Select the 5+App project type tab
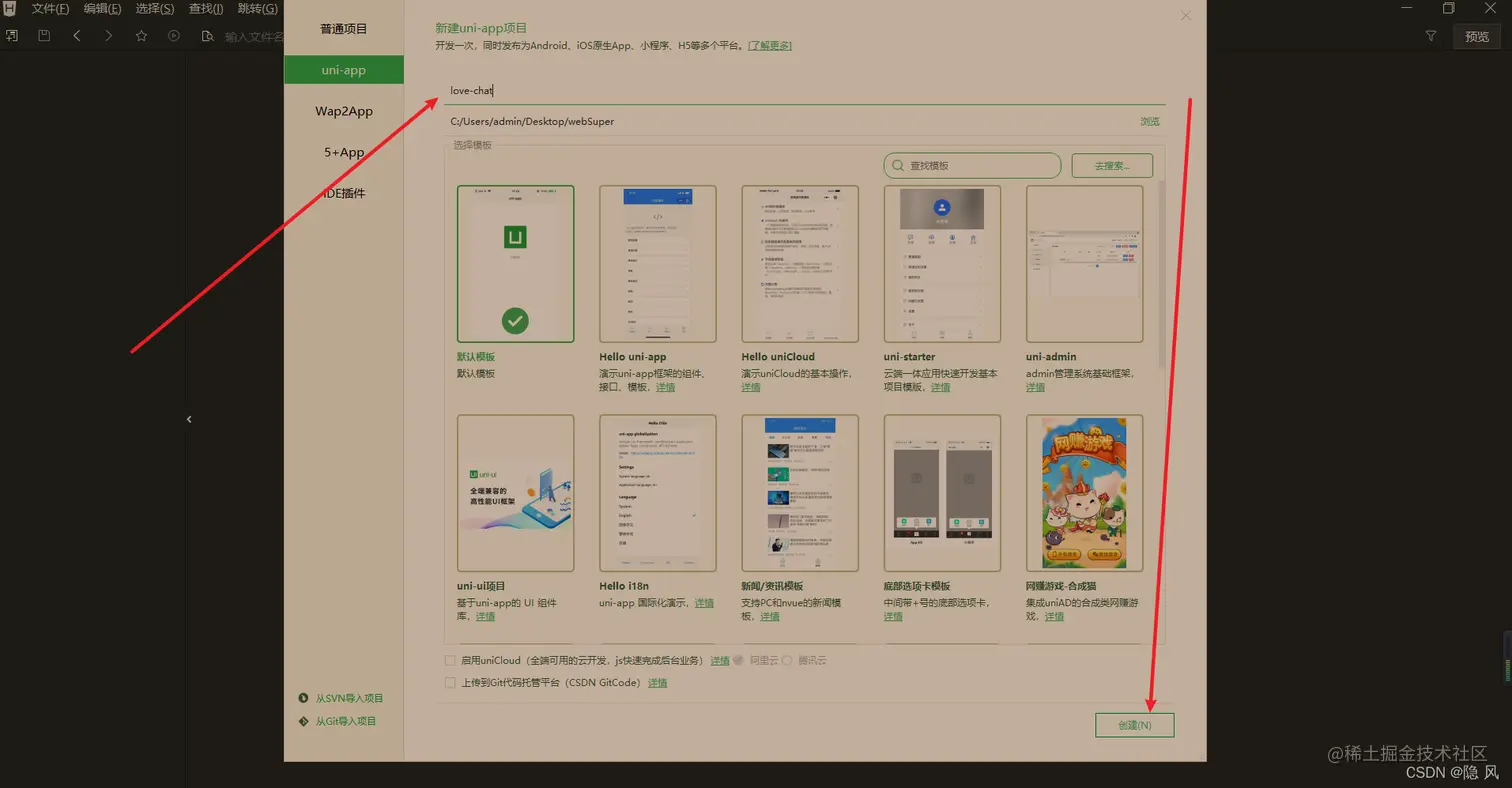This screenshot has width=1512, height=788. click(x=344, y=152)
